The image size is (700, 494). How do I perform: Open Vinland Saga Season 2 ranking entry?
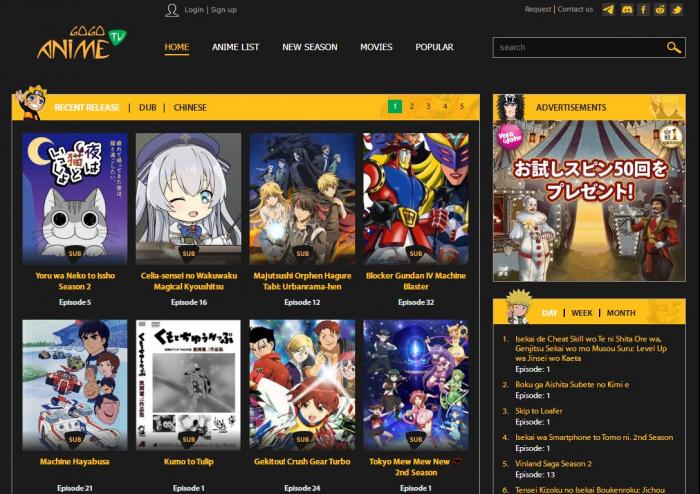click(x=553, y=464)
